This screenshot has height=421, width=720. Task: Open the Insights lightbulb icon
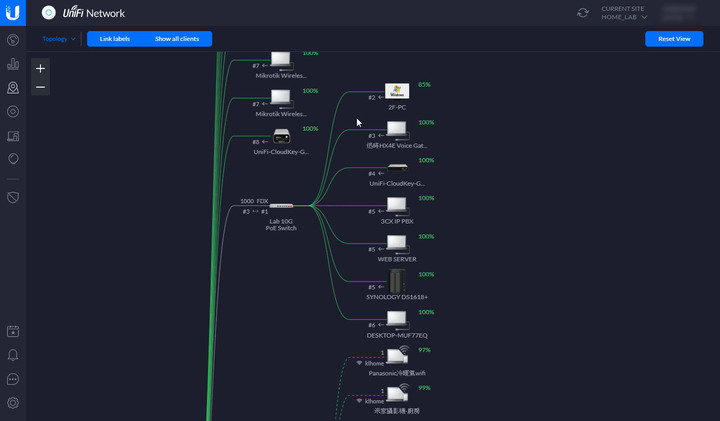click(x=13, y=159)
